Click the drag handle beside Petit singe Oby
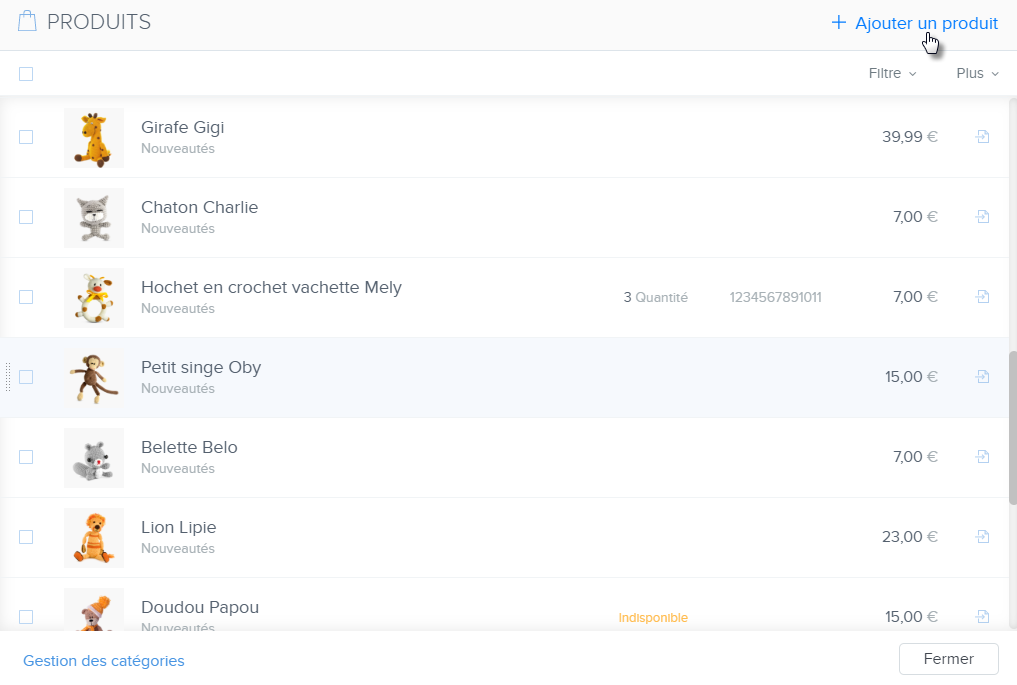 [x=8, y=377]
